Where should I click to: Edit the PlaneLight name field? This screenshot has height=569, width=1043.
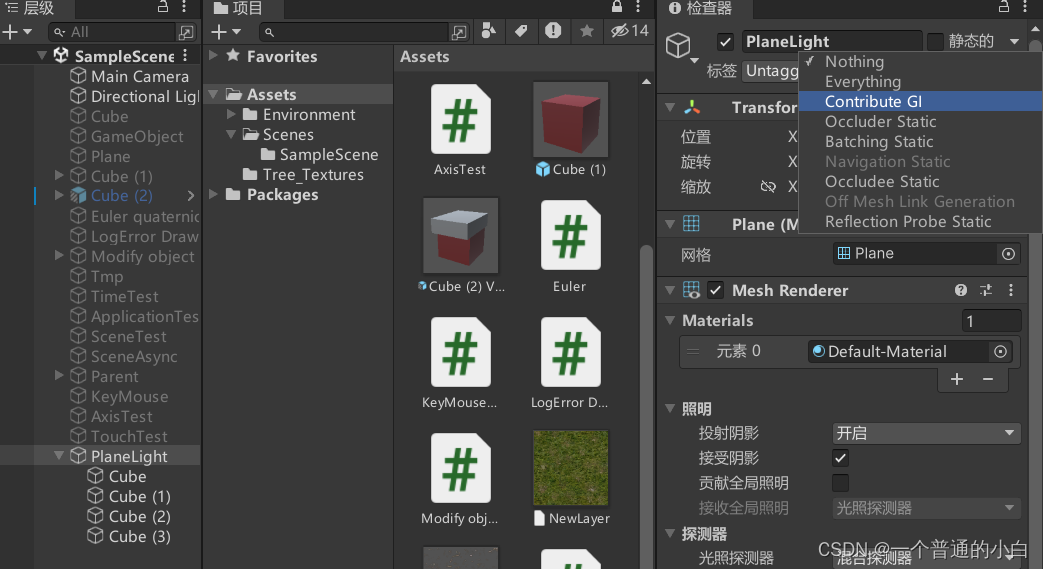[x=831, y=41]
